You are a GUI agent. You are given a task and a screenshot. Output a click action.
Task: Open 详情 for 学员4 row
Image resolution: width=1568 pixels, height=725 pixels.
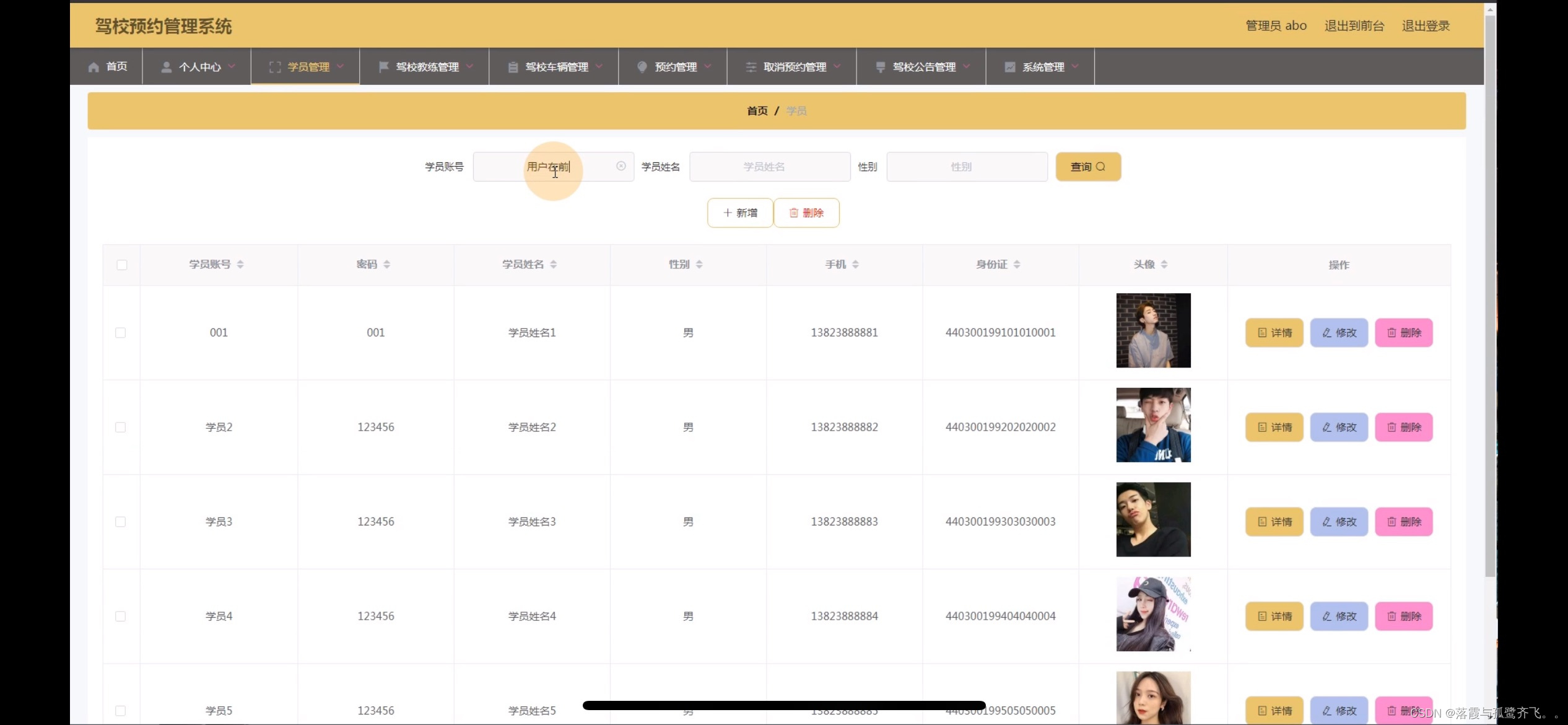(x=1274, y=617)
